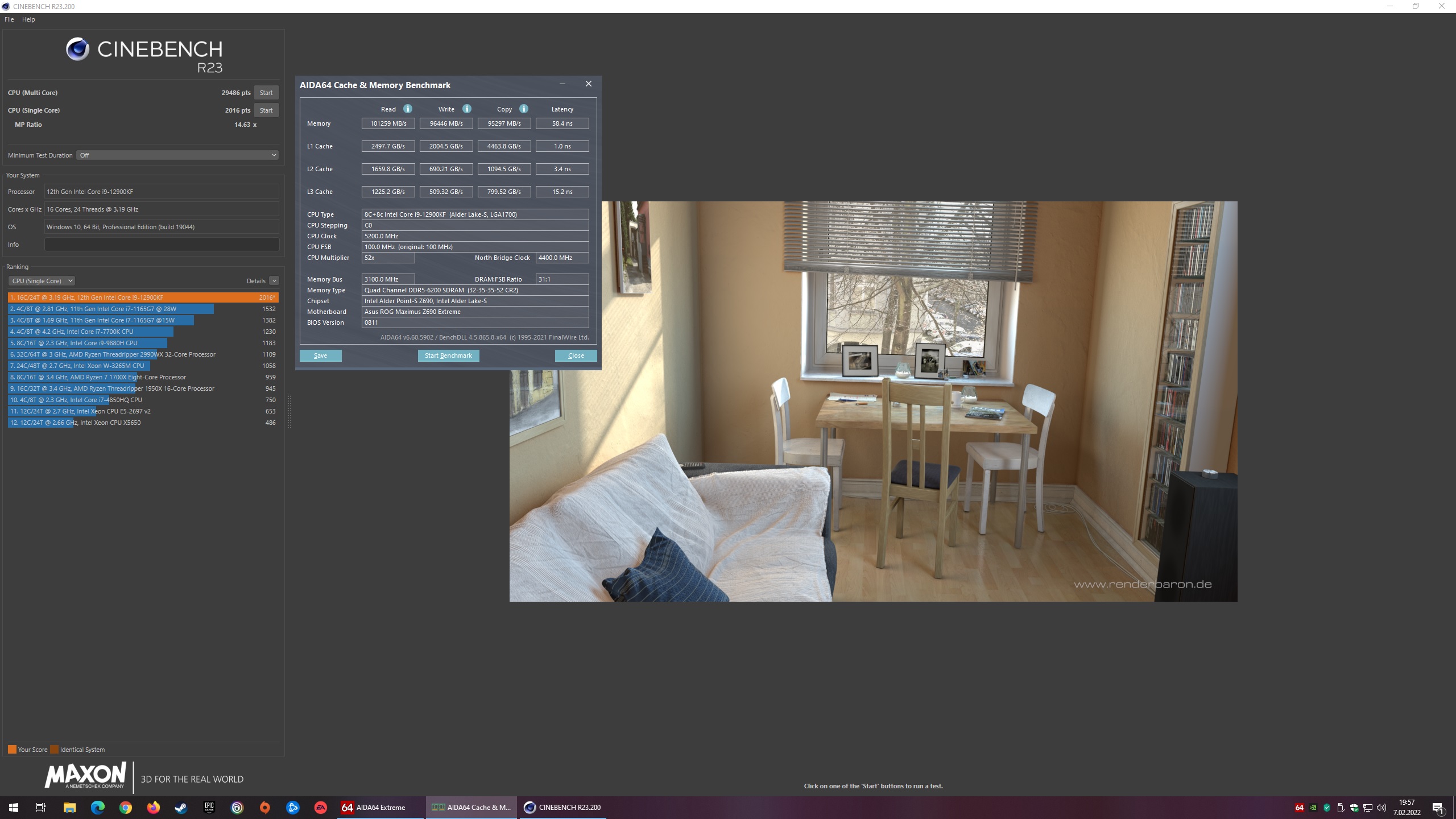Click the Memory Read value 101259 MB/s

tap(388, 123)
